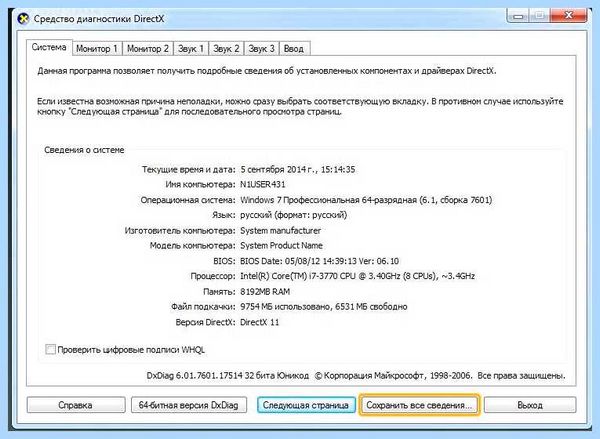Click the Текущие время и дата: label
The image size is (600, 439).
[x=189, y=169]
